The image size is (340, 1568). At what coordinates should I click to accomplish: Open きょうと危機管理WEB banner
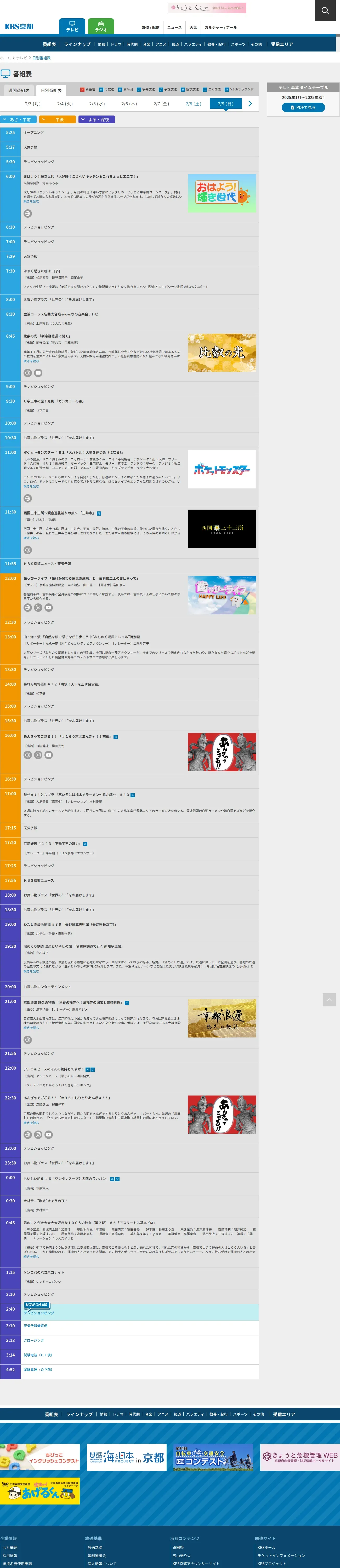click(300, 1457)
